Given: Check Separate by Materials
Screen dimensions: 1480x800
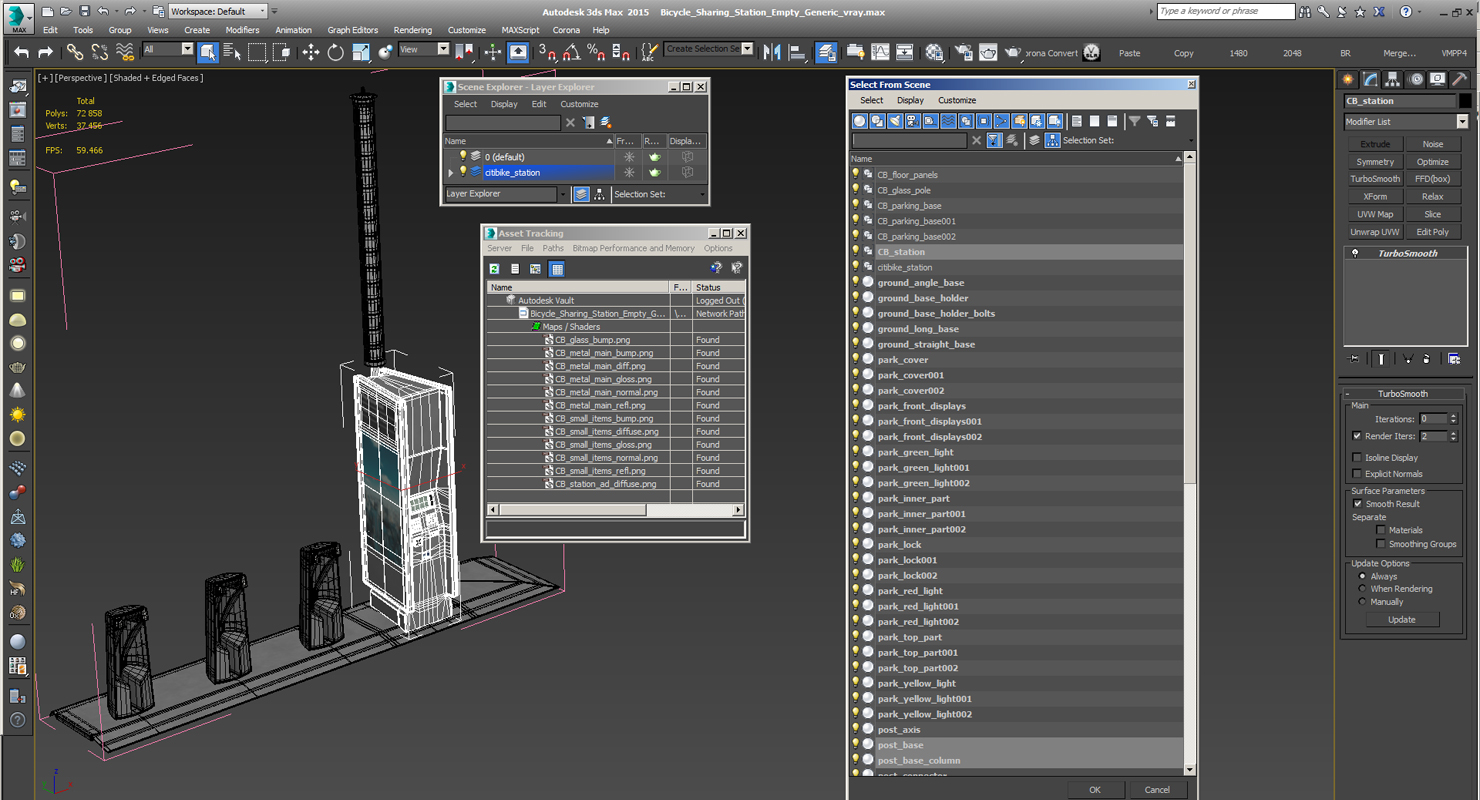Looking at the screenshot, I should point(1381,530).
